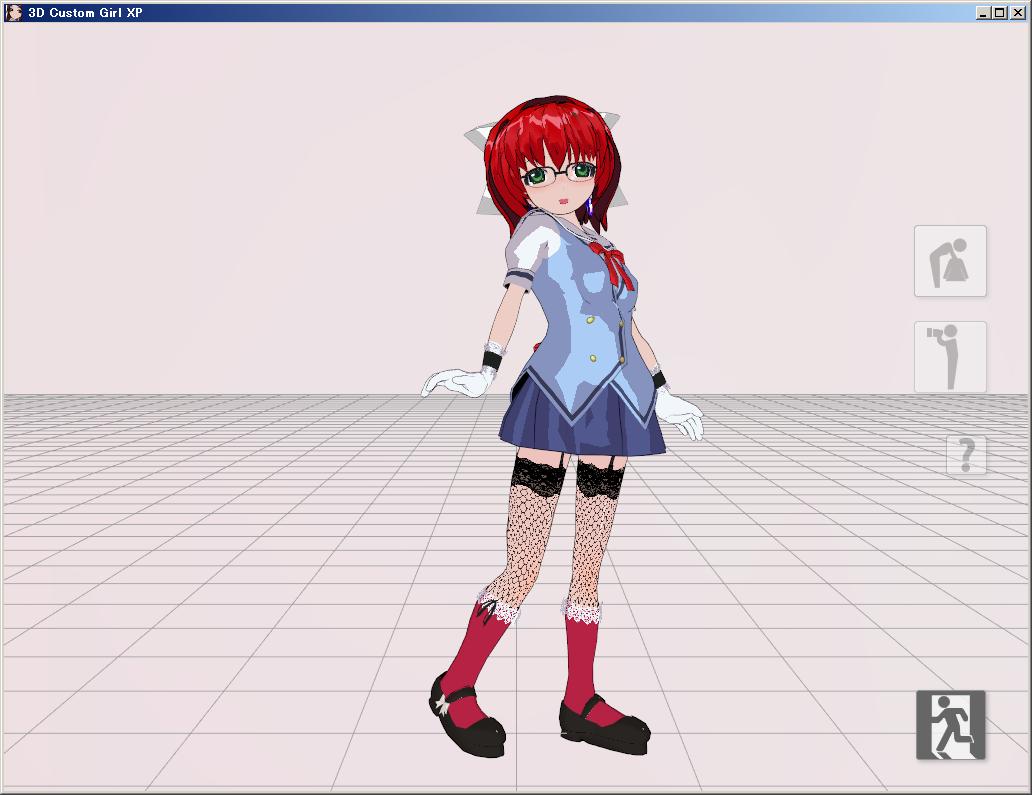Click the character's red hair
The image size is (1032, 795).
540,130
